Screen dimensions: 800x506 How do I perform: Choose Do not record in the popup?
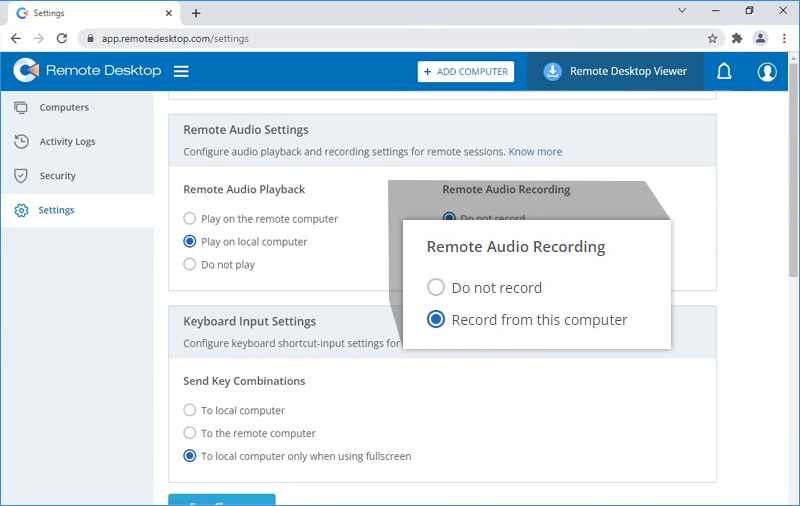pyautogui.click(x=436, y=288)
